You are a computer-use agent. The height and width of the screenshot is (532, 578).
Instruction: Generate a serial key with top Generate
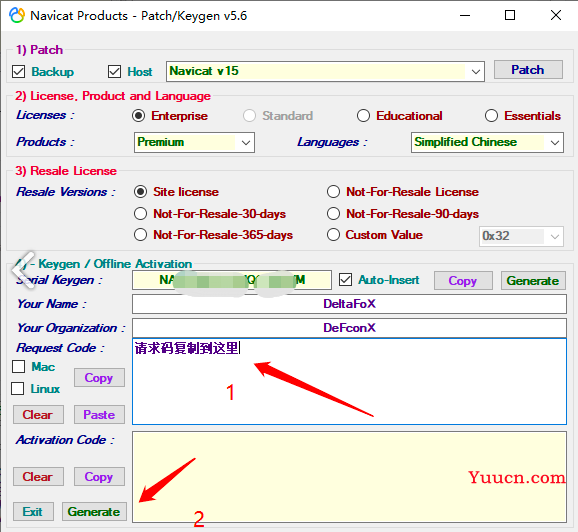(x=533, y=281)
